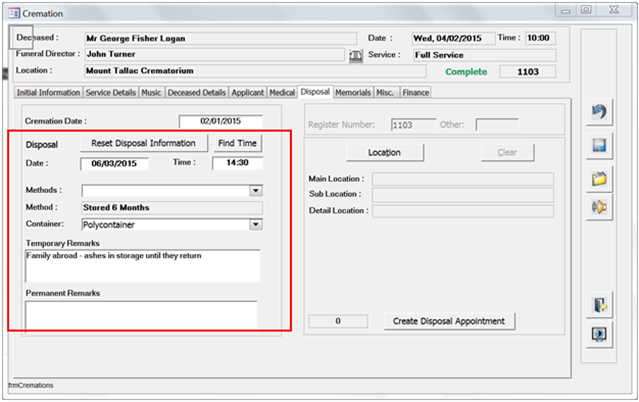Viewport: 639px width, 402px height.
Task: Open the yellow folder icon
Action: tap(600, 178)
